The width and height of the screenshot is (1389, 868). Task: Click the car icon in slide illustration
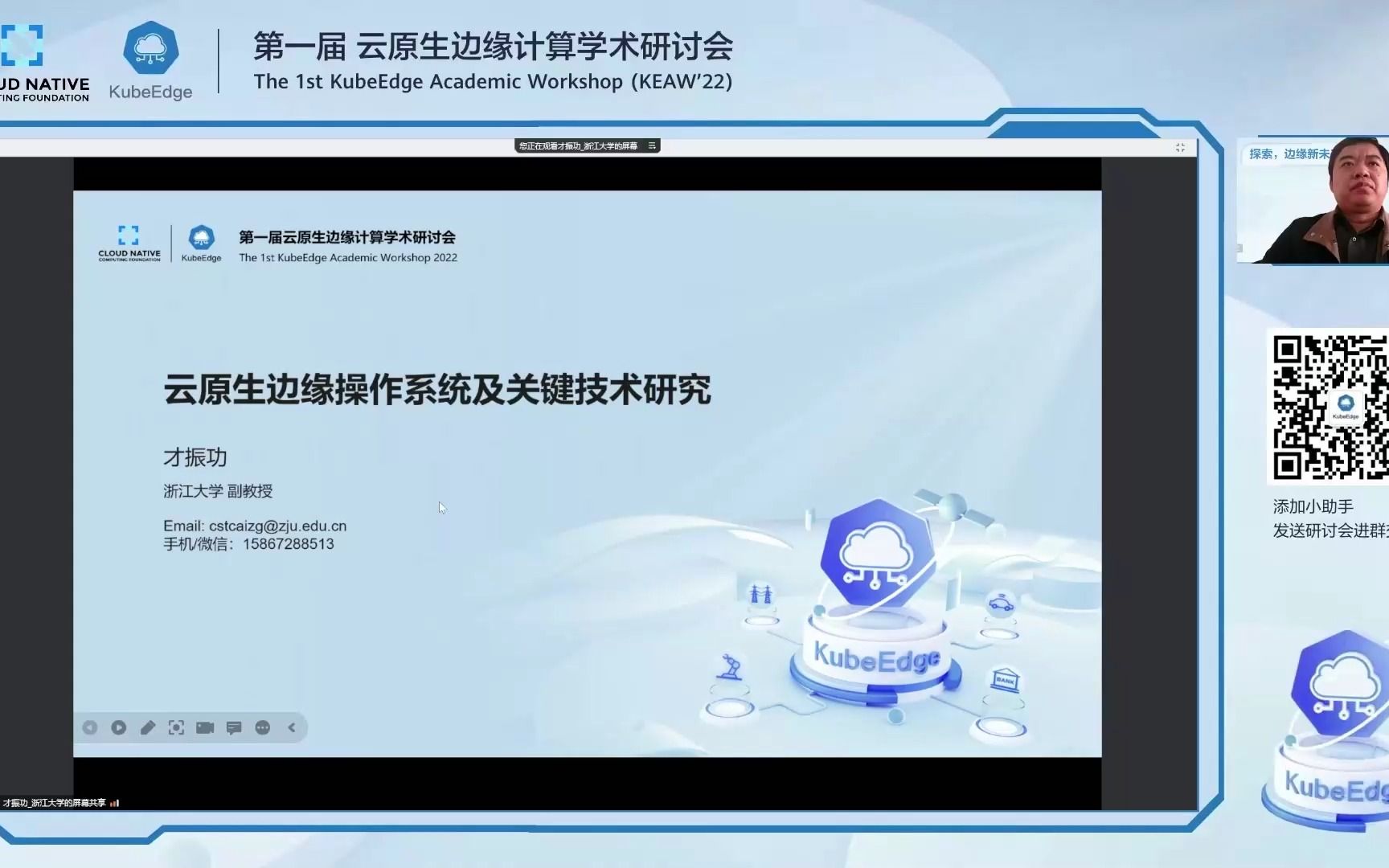coord(1001,603)
